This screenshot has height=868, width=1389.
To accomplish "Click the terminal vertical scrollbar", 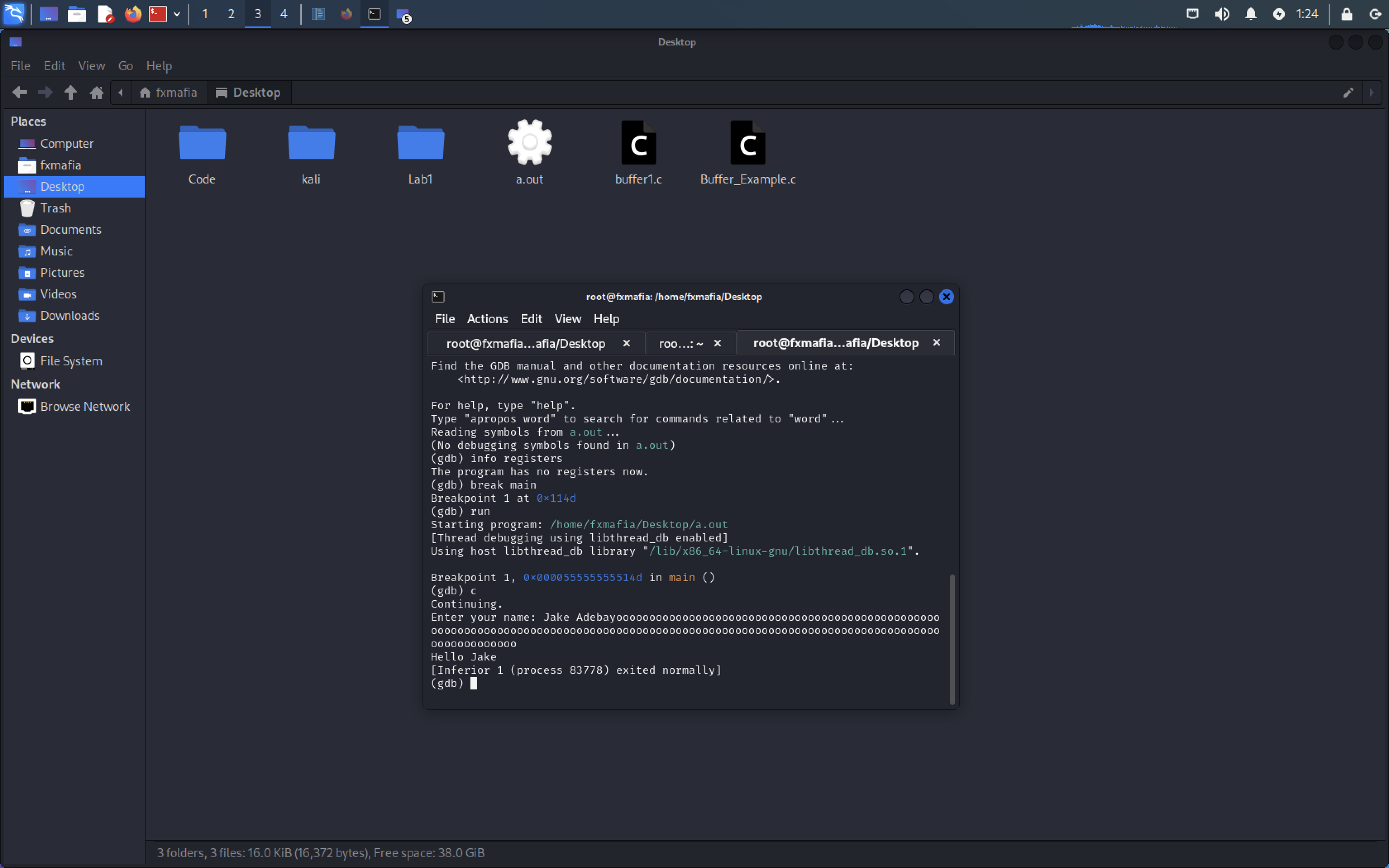I will click(x=952, y=639).
